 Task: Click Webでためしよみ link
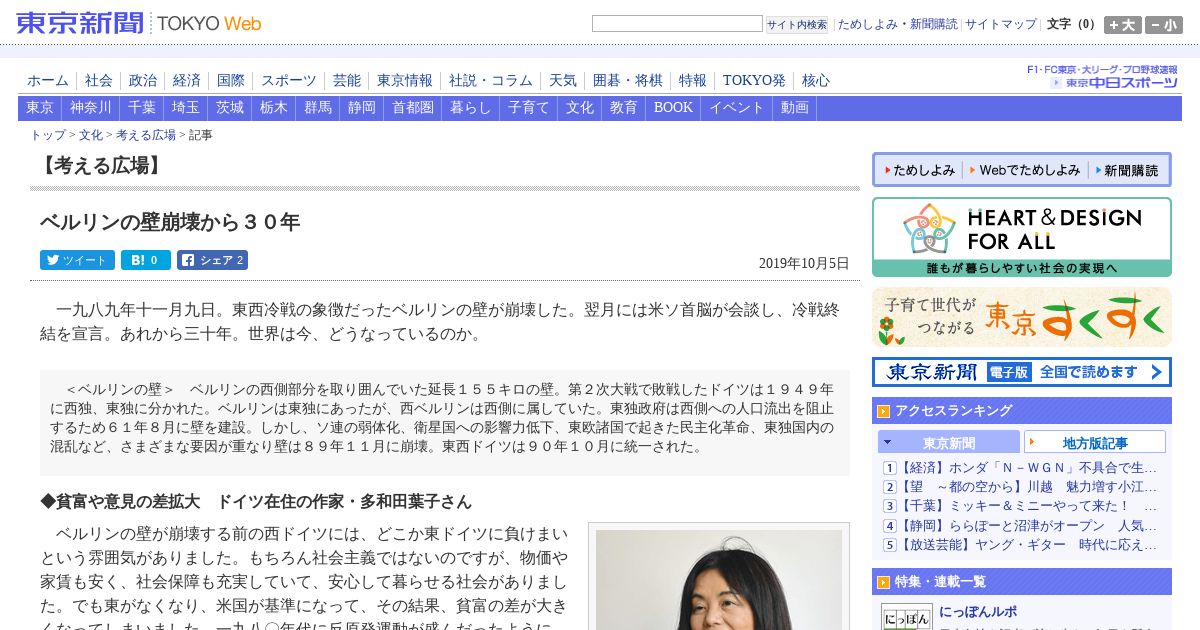1026,170
